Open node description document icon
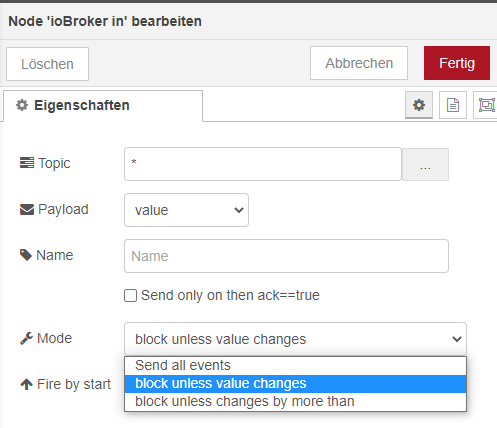The height and width of the screenshot is (428, 497). pyautogui.click(x=453, y=105)
